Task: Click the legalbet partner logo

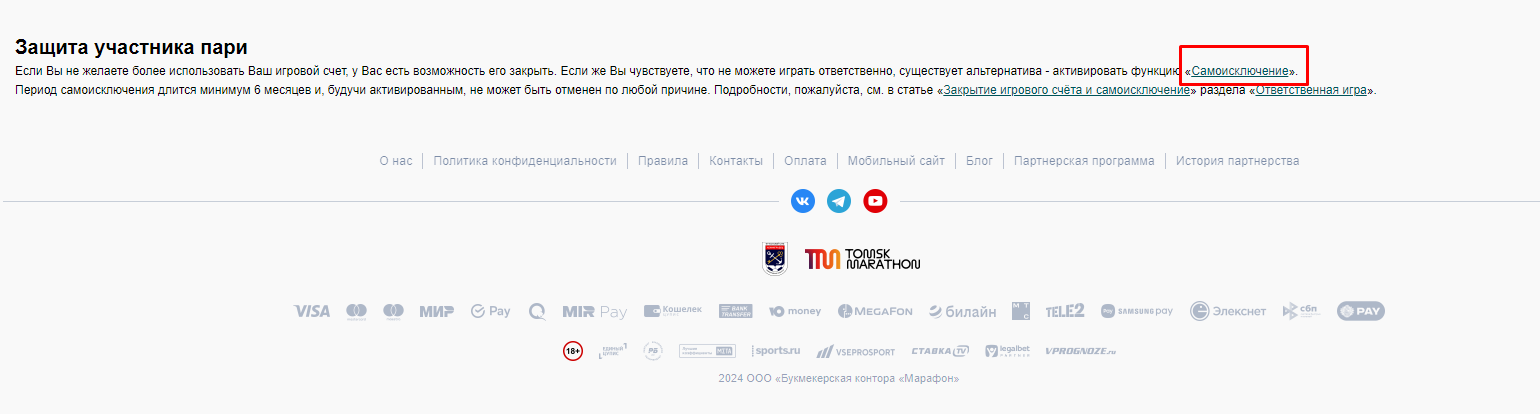Action: [1007, 351]
